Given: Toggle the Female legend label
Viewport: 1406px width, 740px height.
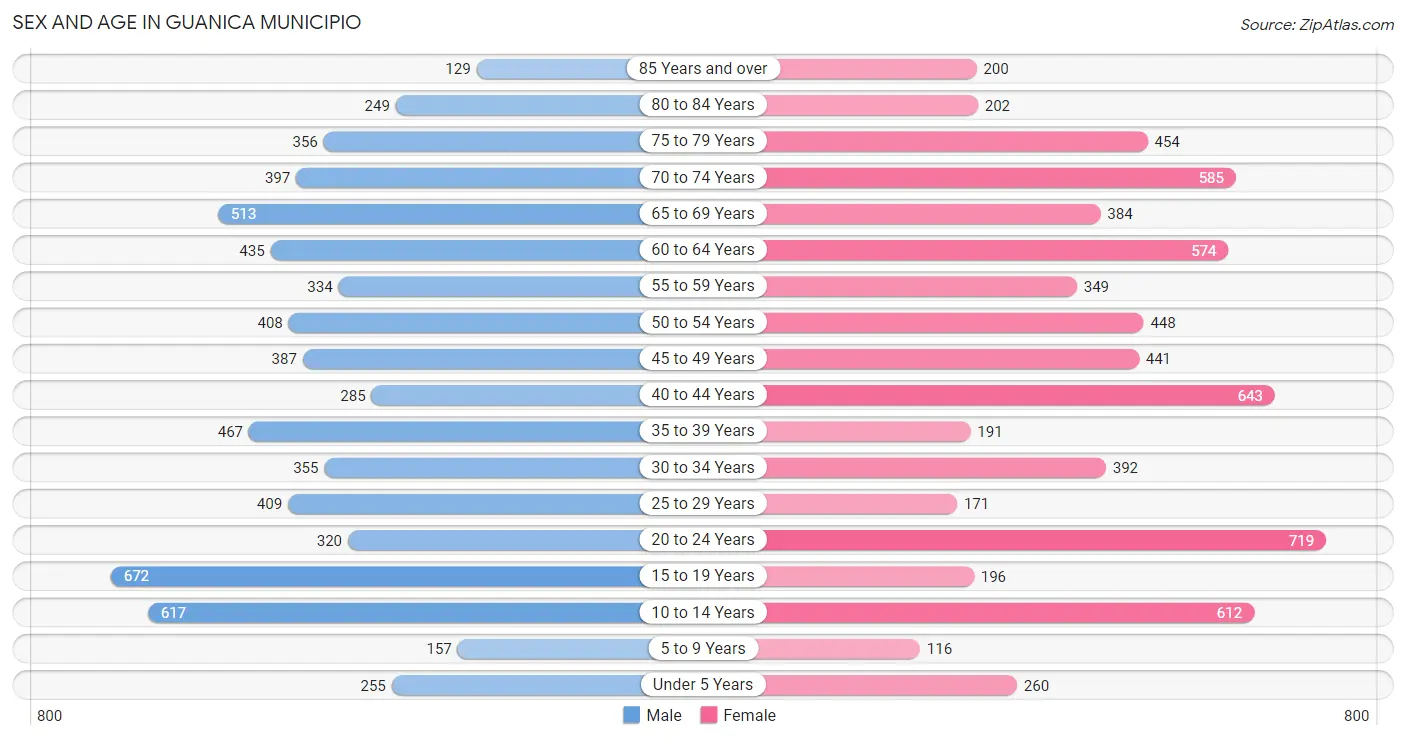Looking at the screenshot, I should pyautogui.click(x=750, y=715).
